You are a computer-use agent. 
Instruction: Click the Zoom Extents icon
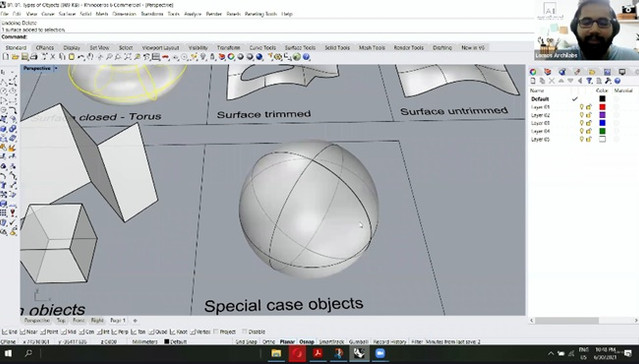(127, 57)
